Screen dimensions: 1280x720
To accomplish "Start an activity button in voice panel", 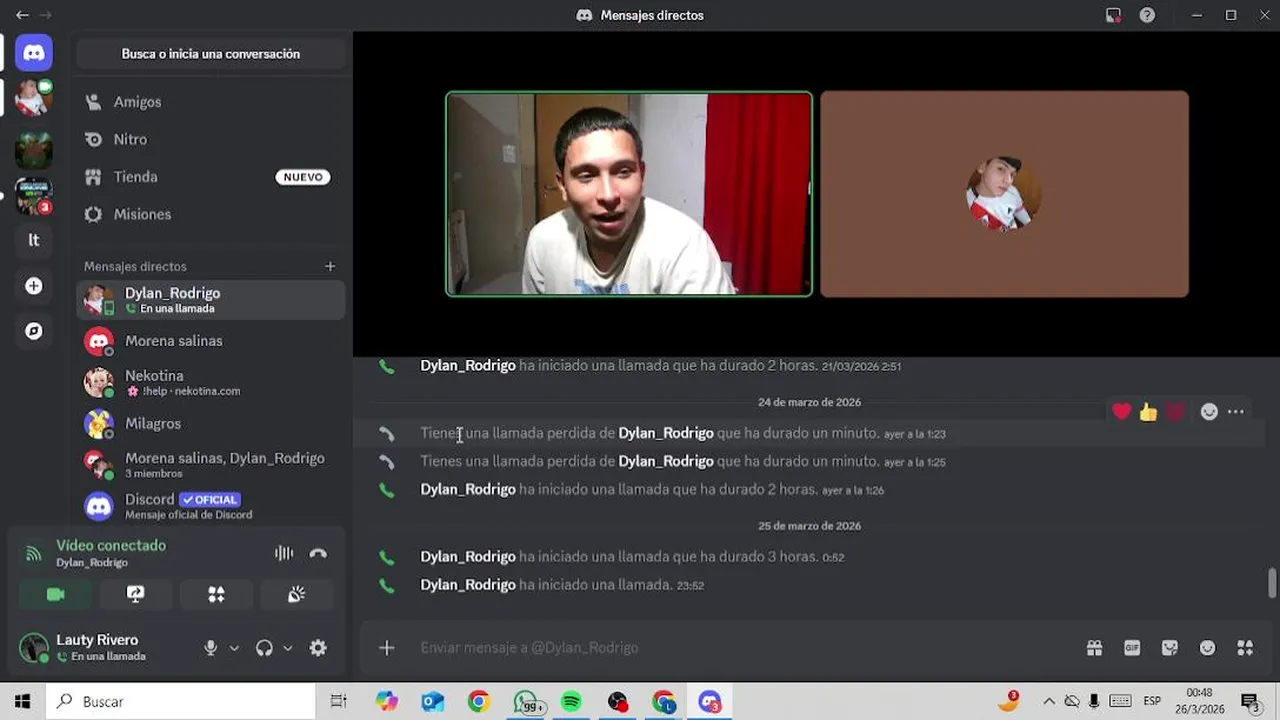I will (216, 594).
